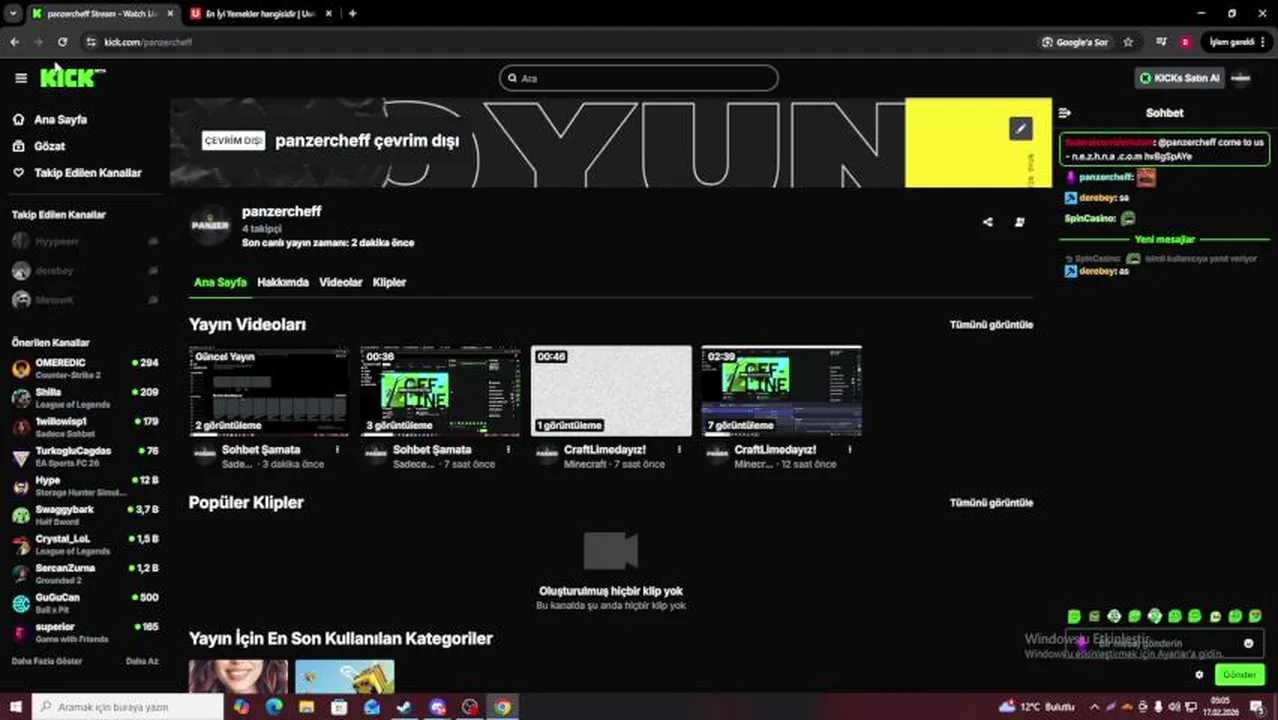Click the last quick emote above chat input
The height and width of the screenshot is (720, 1278).
(x=1256, y=616)
